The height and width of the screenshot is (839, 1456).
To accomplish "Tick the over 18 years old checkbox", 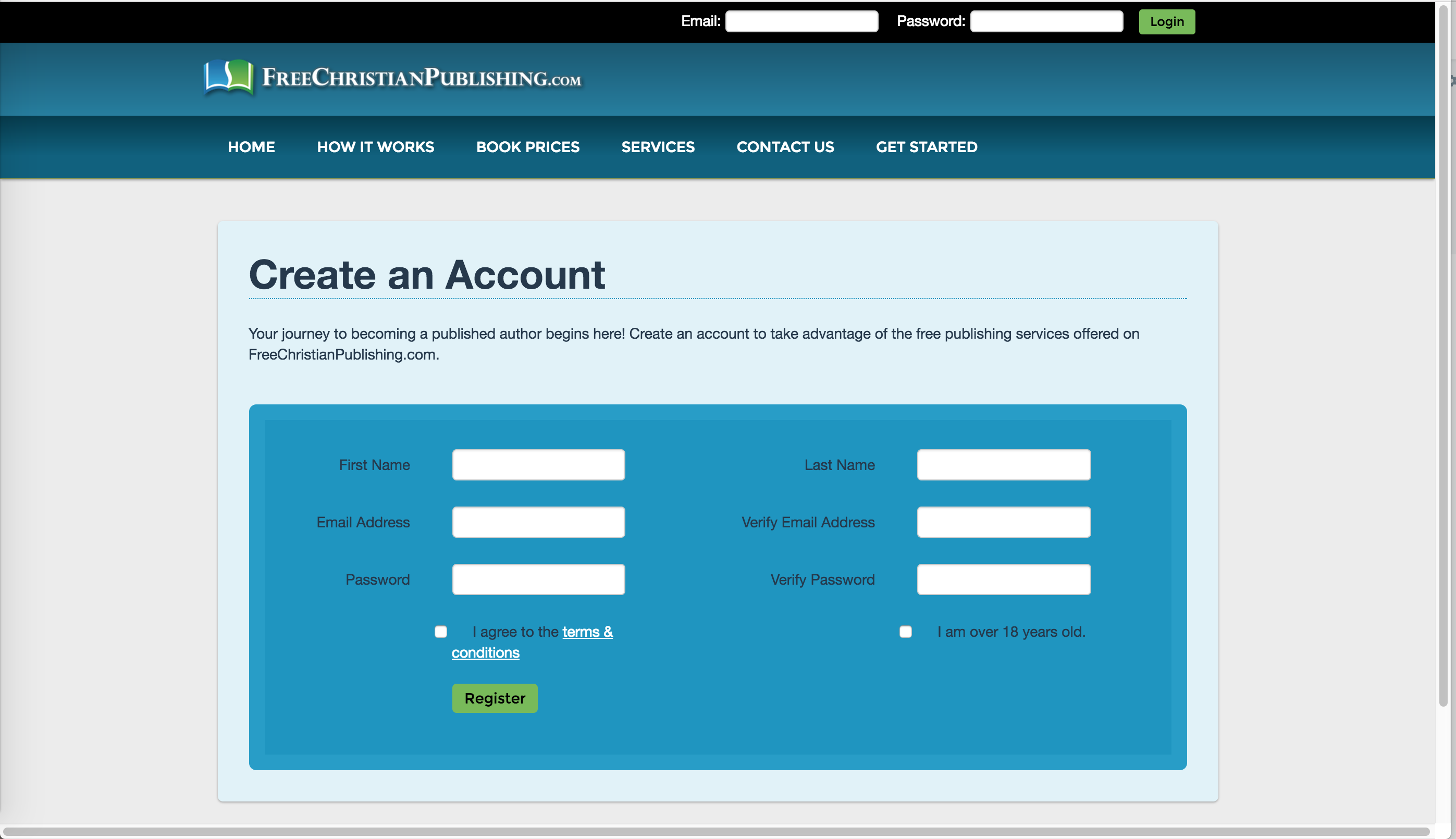I will click(905, 632).
